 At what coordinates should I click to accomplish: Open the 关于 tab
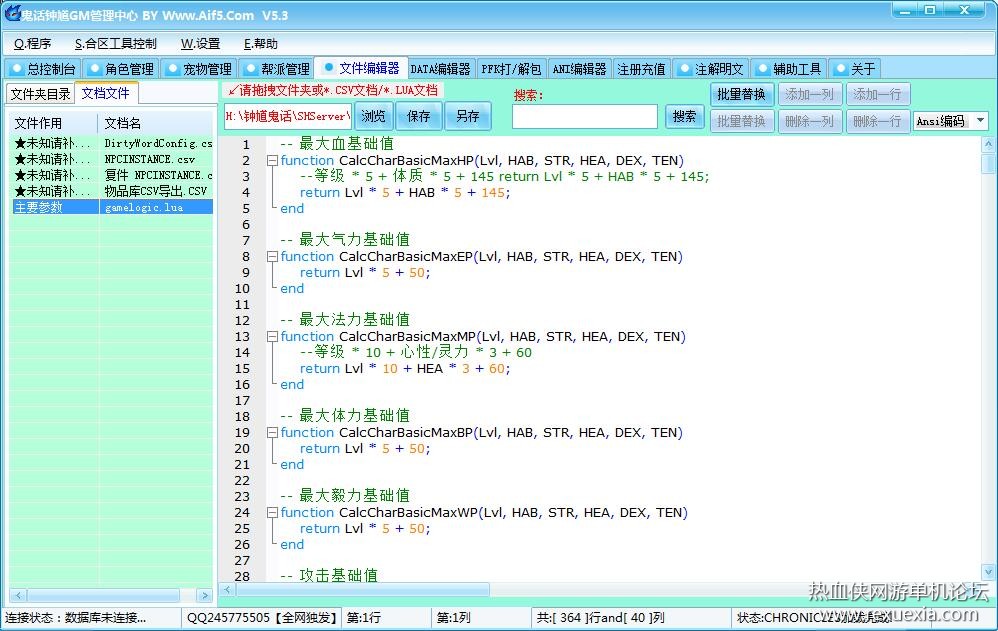point(855,69)
